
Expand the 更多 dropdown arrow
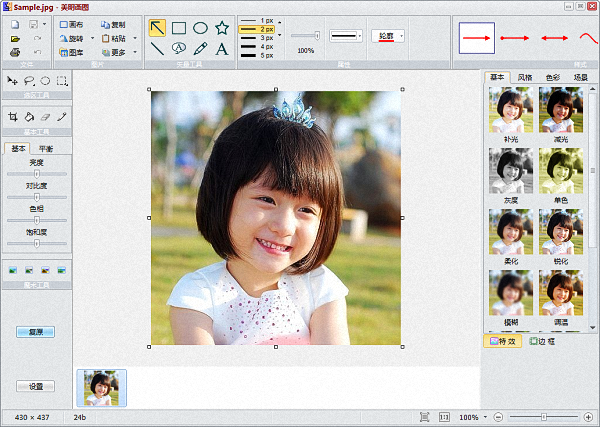(x=136, y=51)
